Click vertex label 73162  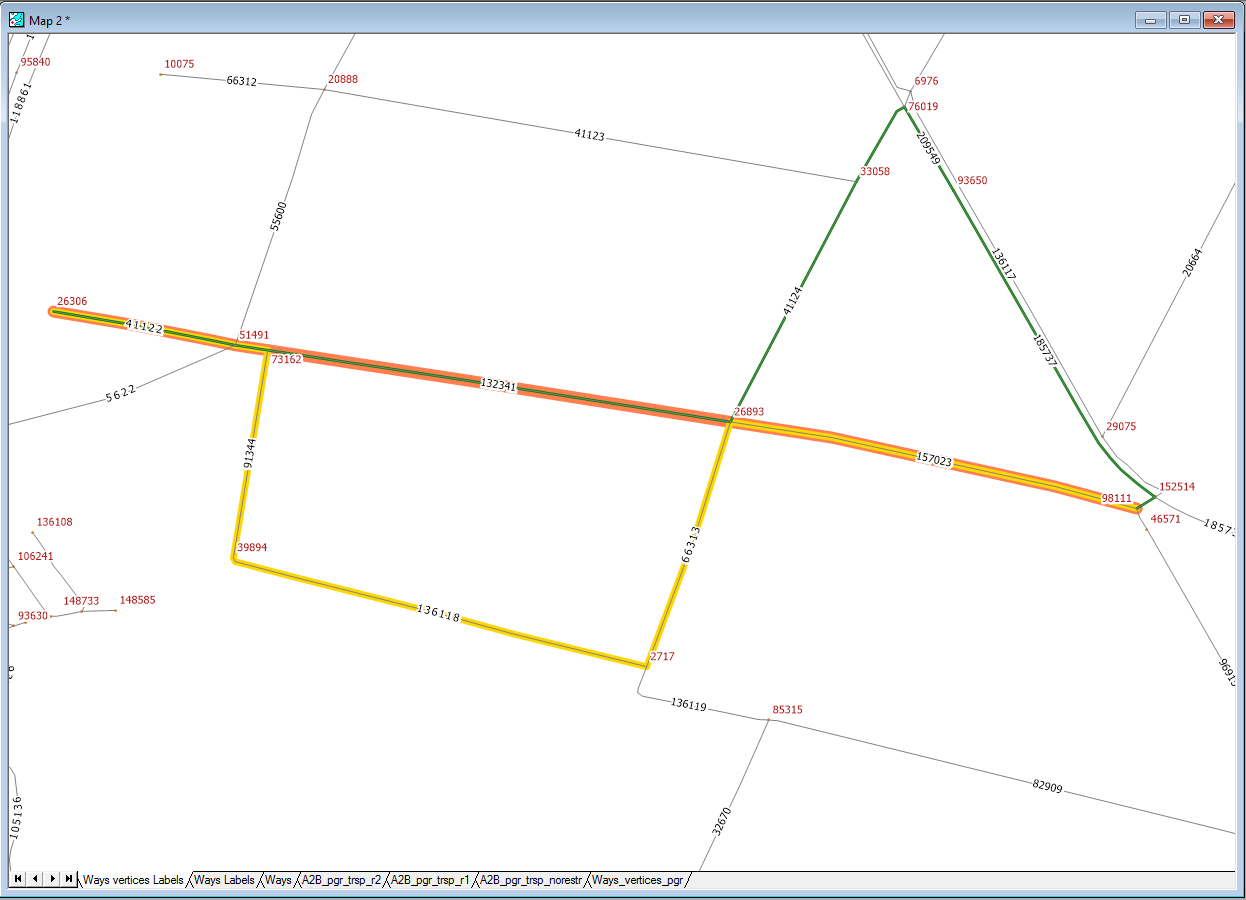coord(286,359)
